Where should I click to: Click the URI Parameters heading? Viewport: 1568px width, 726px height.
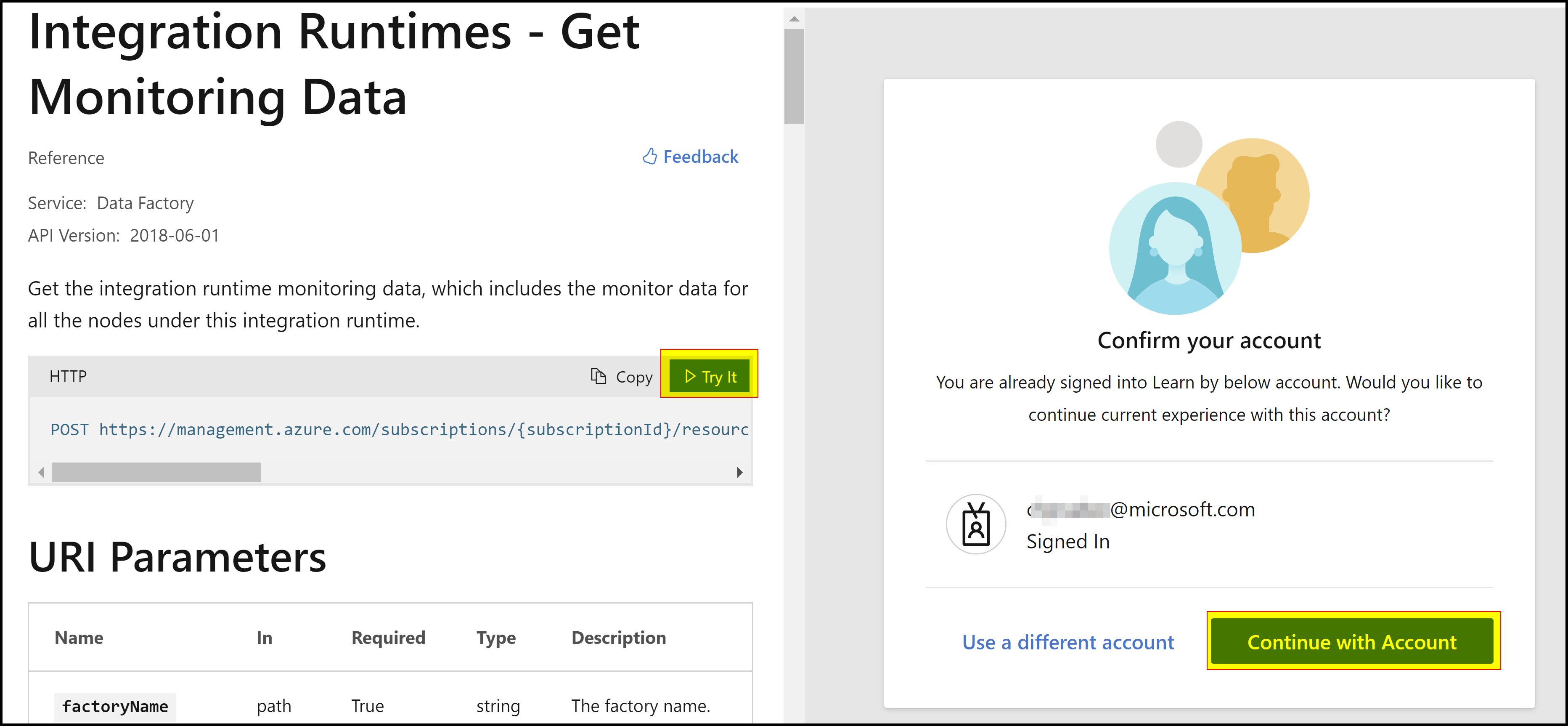point(177,557)
